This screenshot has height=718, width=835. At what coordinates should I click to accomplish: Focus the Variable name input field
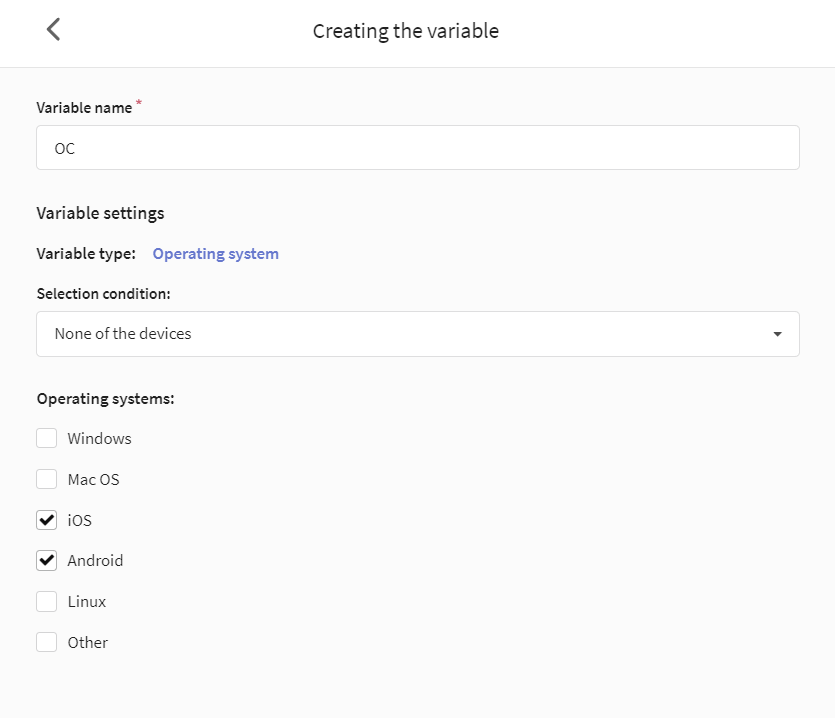(x=418, y=148)
